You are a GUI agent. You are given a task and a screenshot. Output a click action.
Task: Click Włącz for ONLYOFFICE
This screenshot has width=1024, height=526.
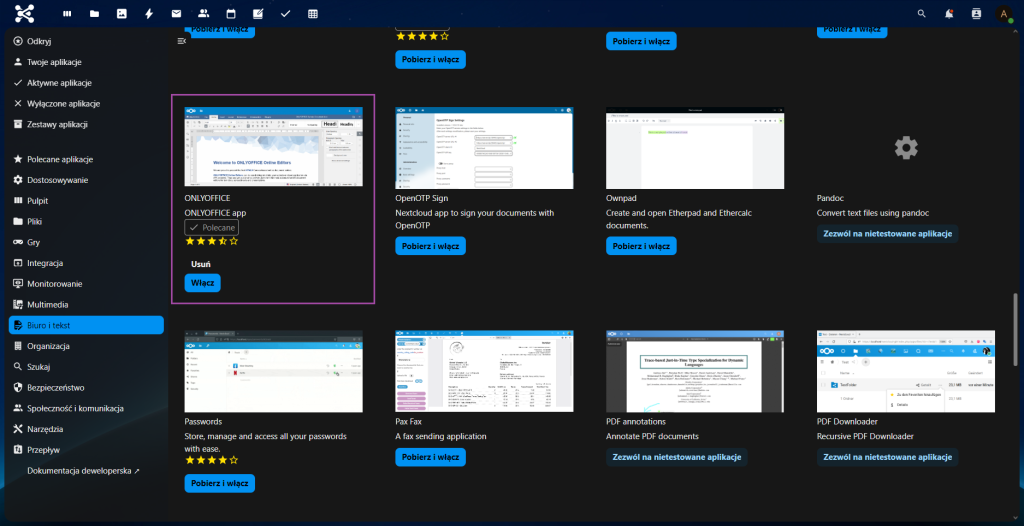coord(202,283)
